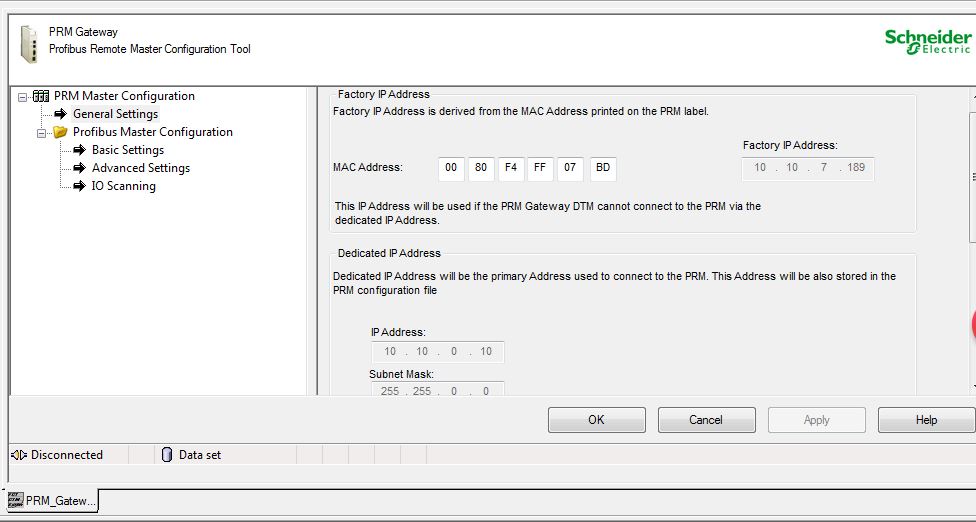This screenshot has width=976, height=522.
Task: Click the Schneider Electric logo
Action: (x=930, y=42)
